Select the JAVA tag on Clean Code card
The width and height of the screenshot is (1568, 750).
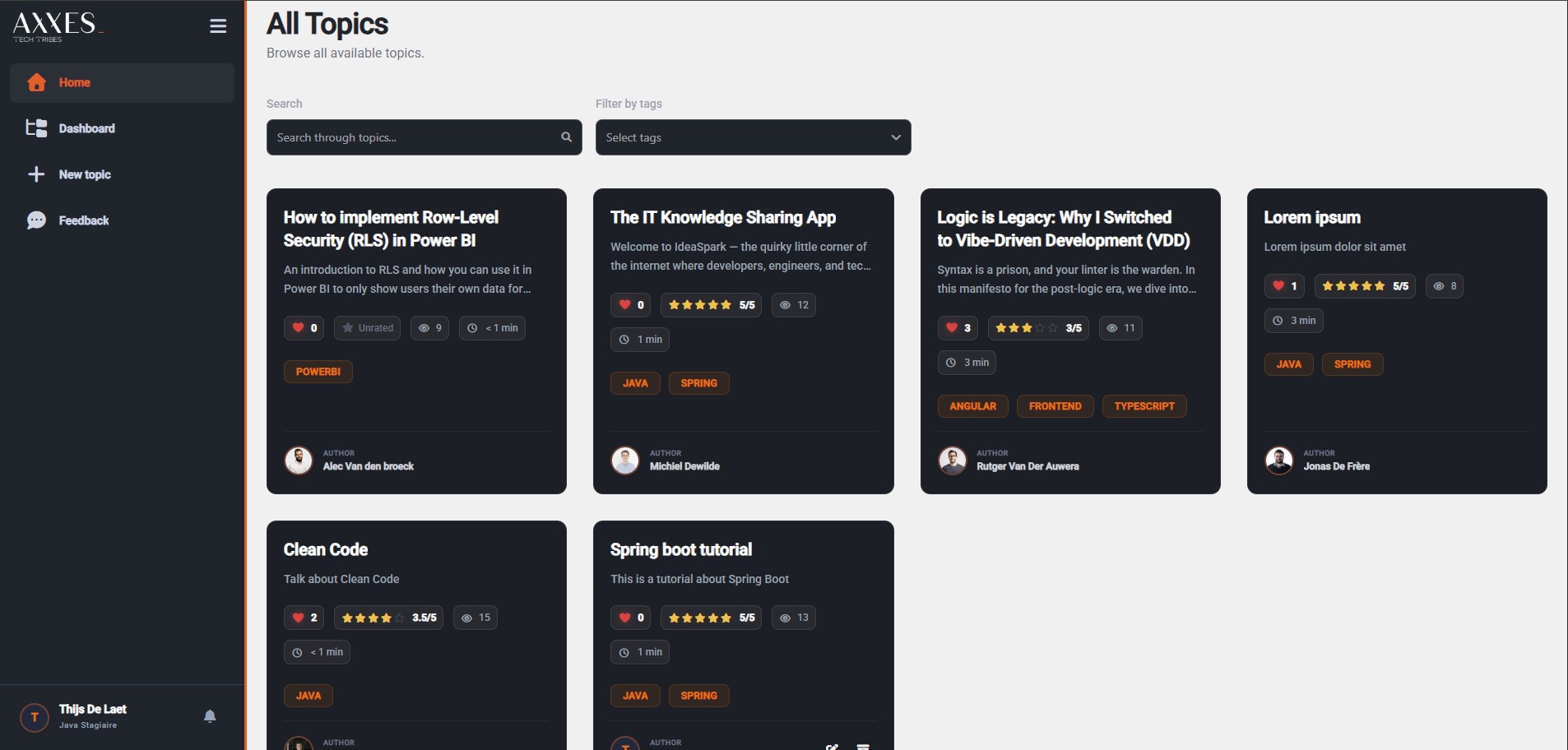tap(308, 696)
